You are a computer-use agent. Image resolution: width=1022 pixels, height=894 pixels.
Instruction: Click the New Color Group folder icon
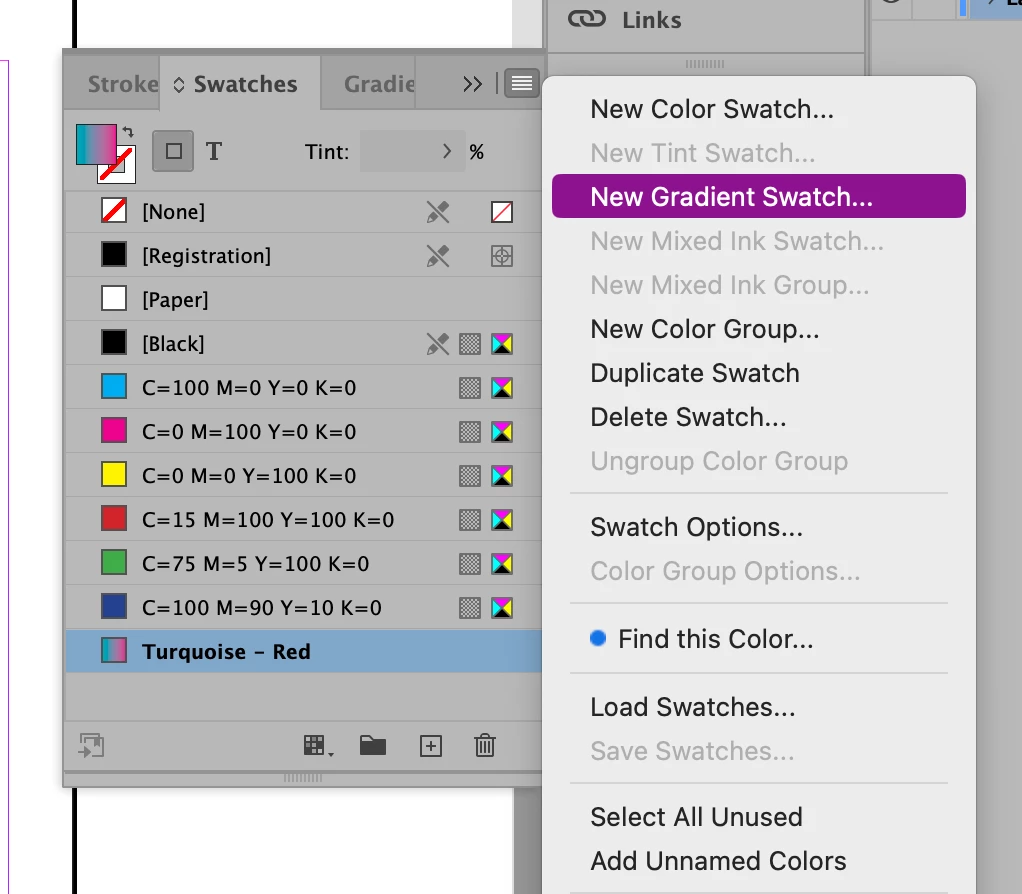pyautogui.click(x=373, y=745)
